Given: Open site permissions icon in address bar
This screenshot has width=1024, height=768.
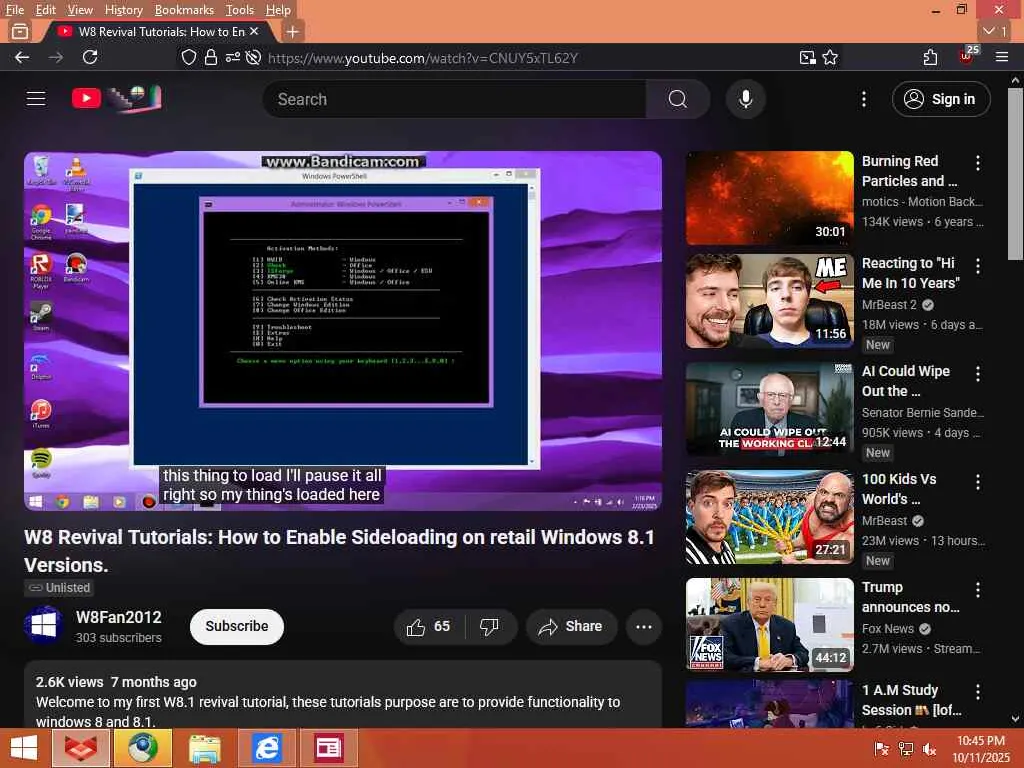Looking at the screenshot, I should [232, 57].
